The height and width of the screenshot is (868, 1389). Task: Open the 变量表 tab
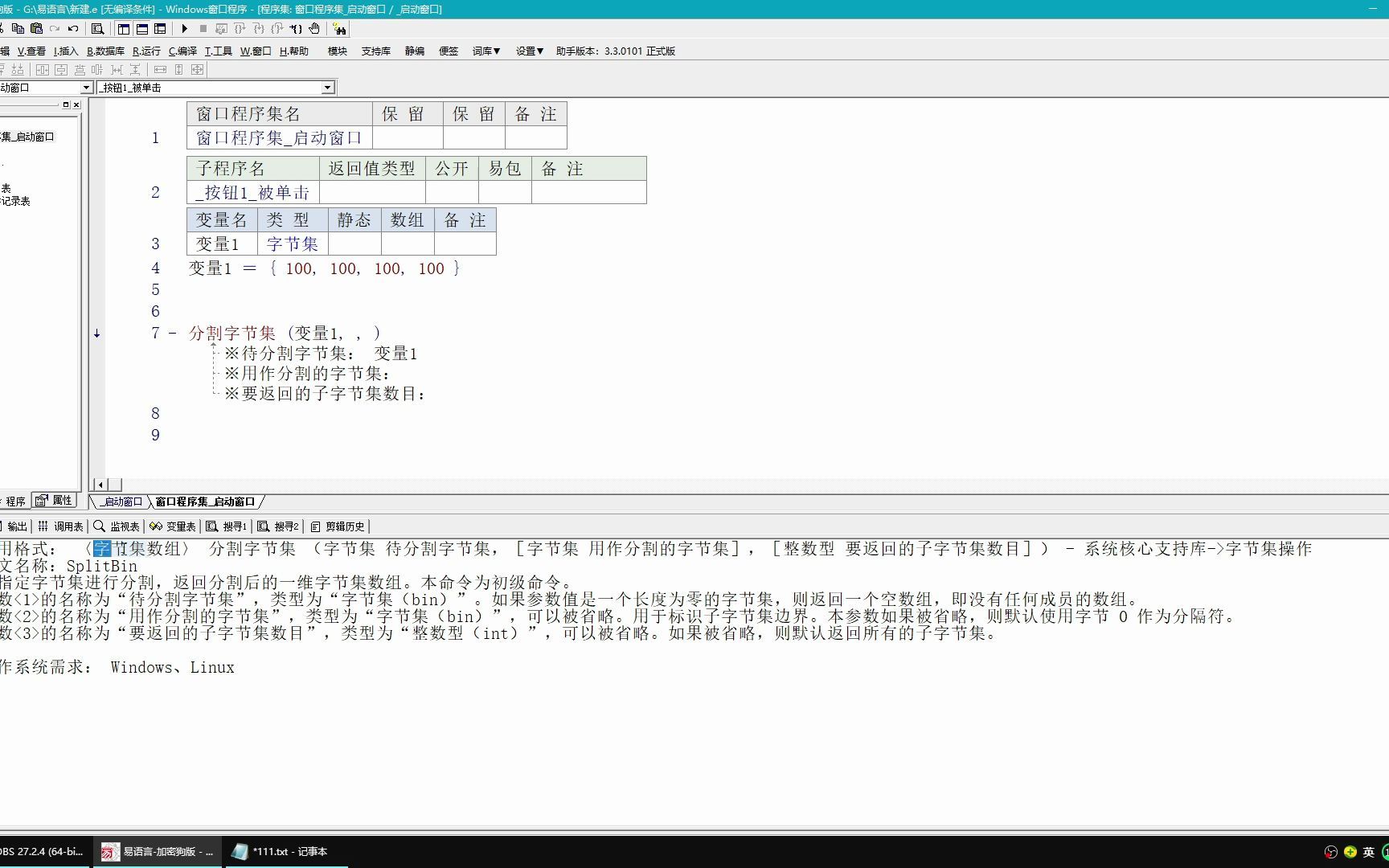point(173,526)
